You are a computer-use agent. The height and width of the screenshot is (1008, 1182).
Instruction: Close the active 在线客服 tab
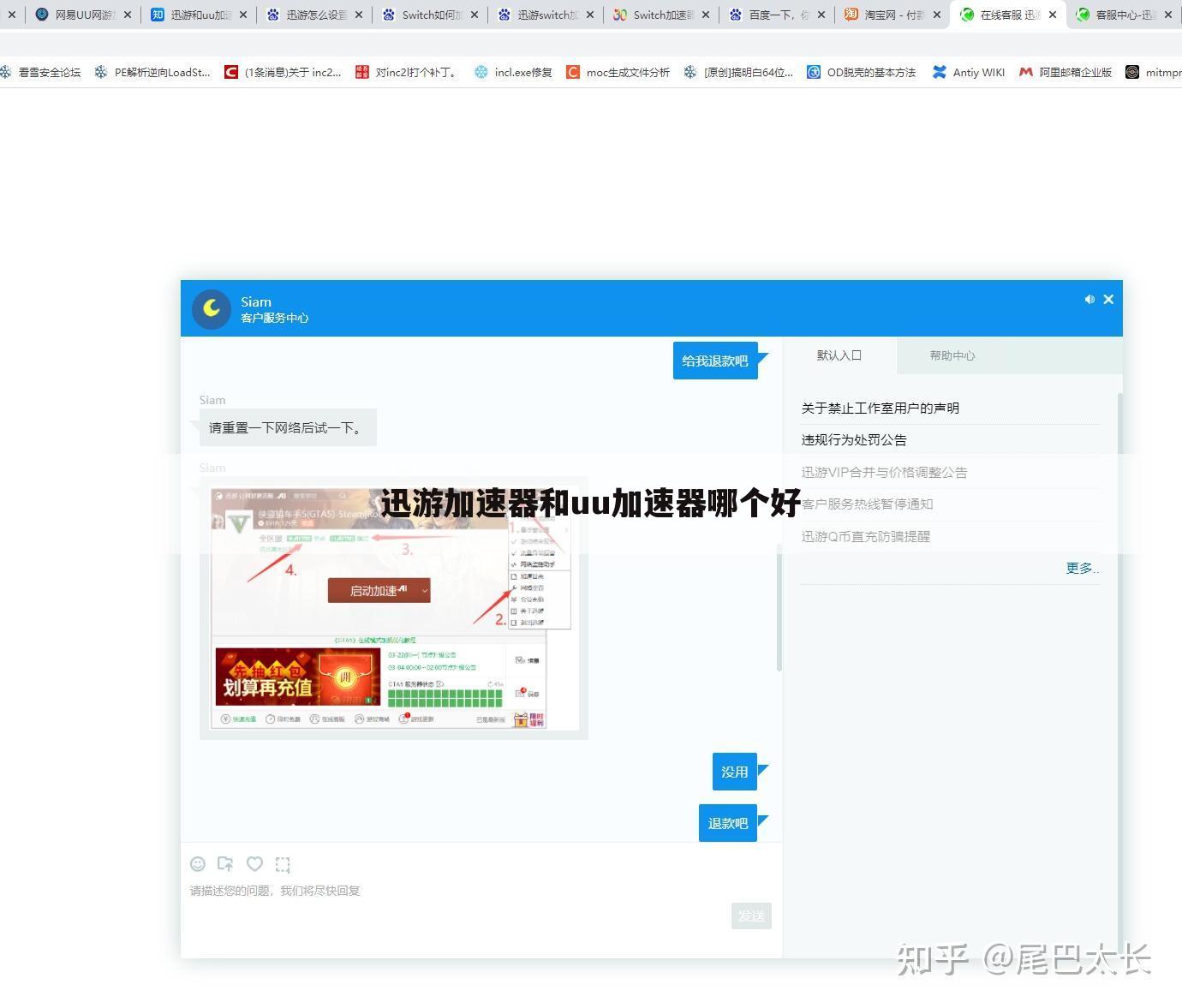pos(1053,15)
